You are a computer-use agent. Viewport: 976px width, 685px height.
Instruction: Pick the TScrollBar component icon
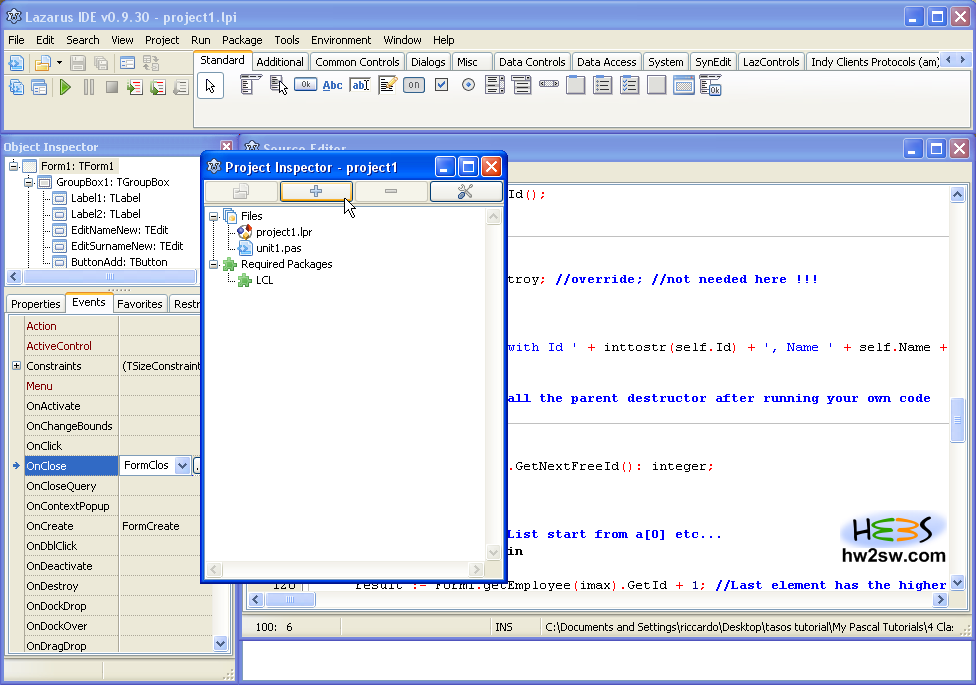pyautogui.click(x=549, y=83)
